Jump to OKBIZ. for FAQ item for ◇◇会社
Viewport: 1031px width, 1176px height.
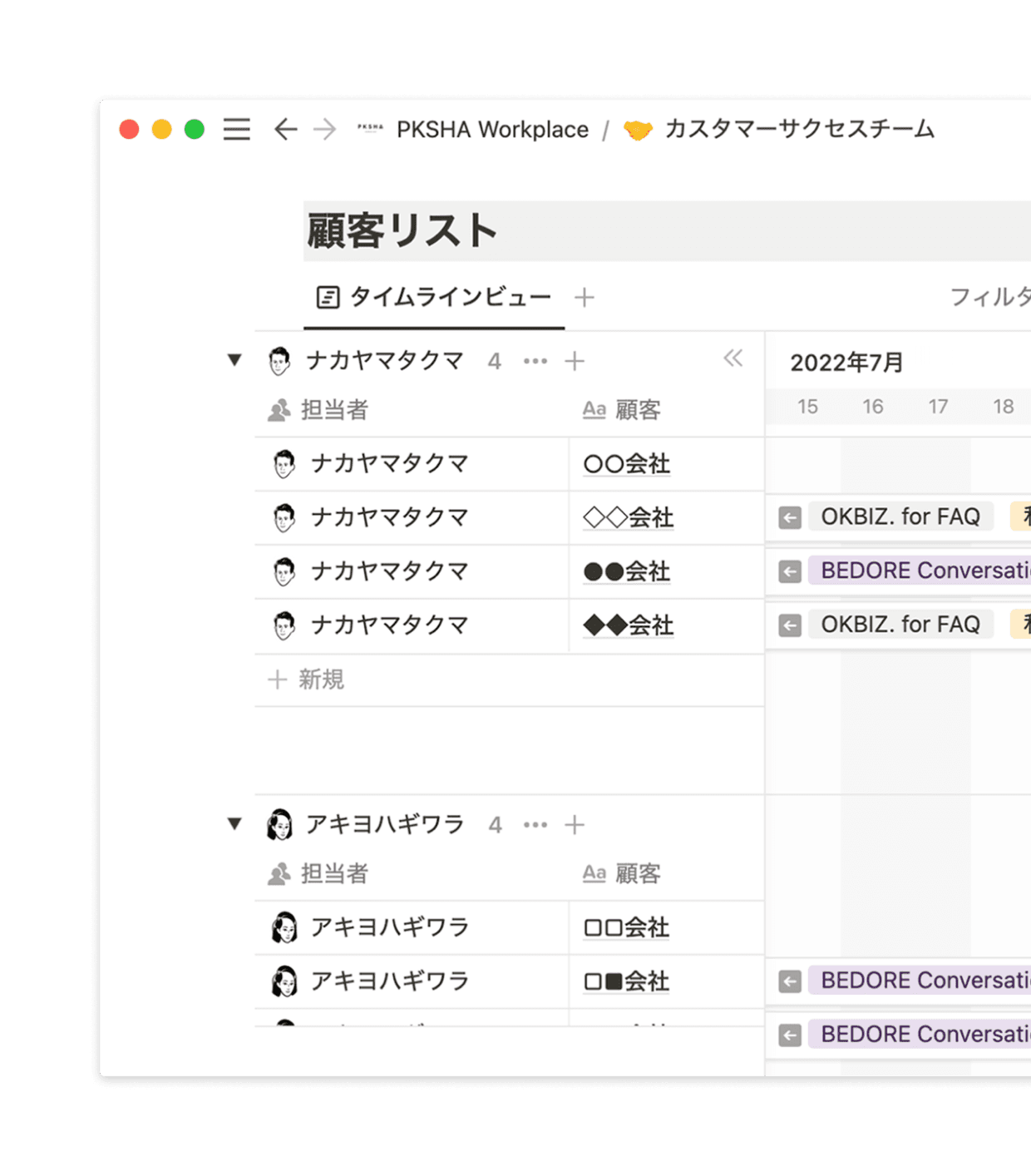point(790,517)
